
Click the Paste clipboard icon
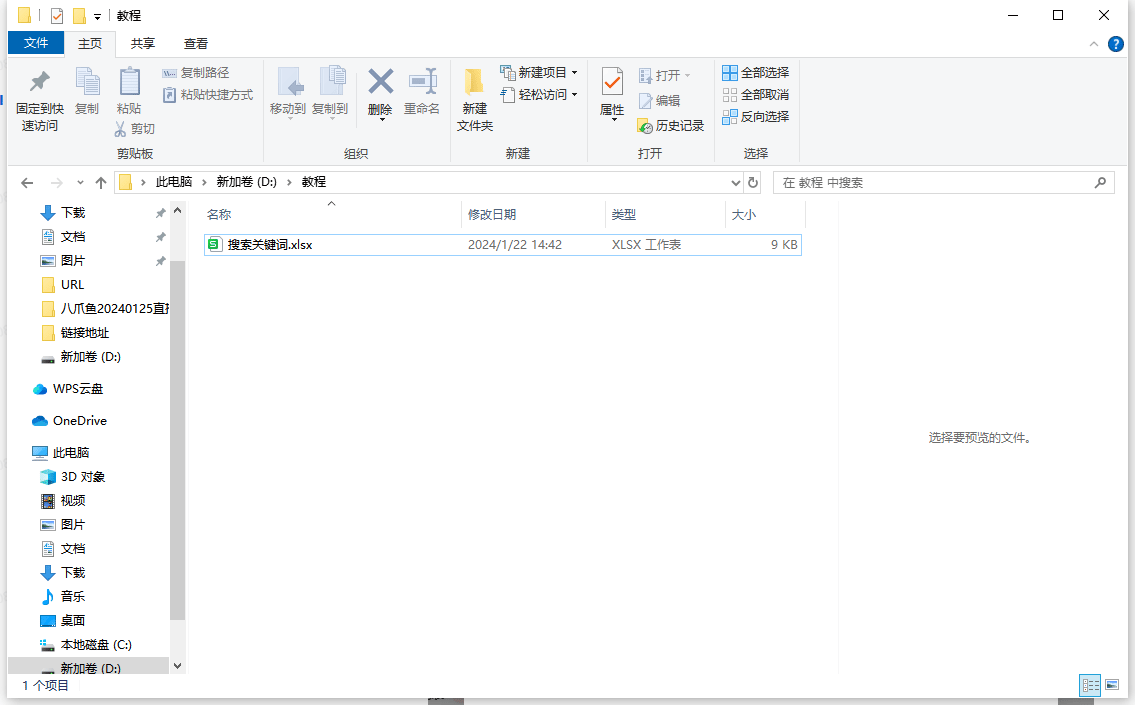[129, 81]
